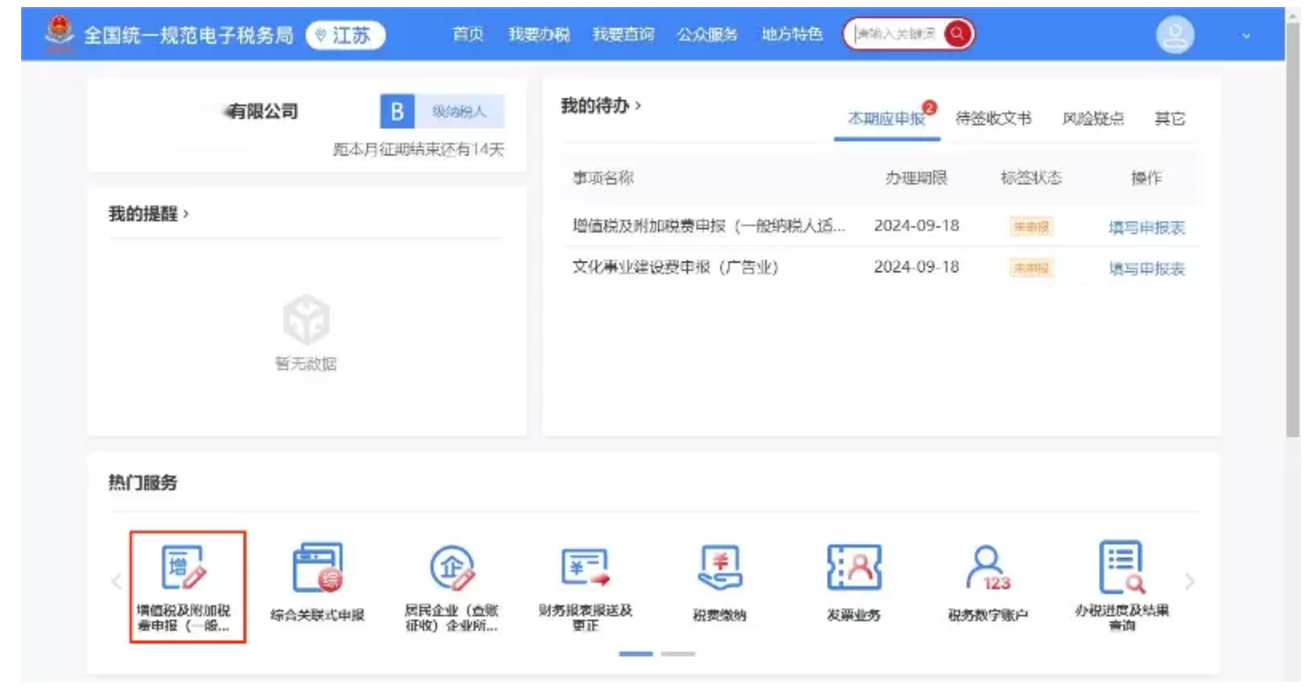The image size is (1313, 687).
Task: Click 填写申报表 for 文化事业建设费申报
Action: click(1146, 268)
